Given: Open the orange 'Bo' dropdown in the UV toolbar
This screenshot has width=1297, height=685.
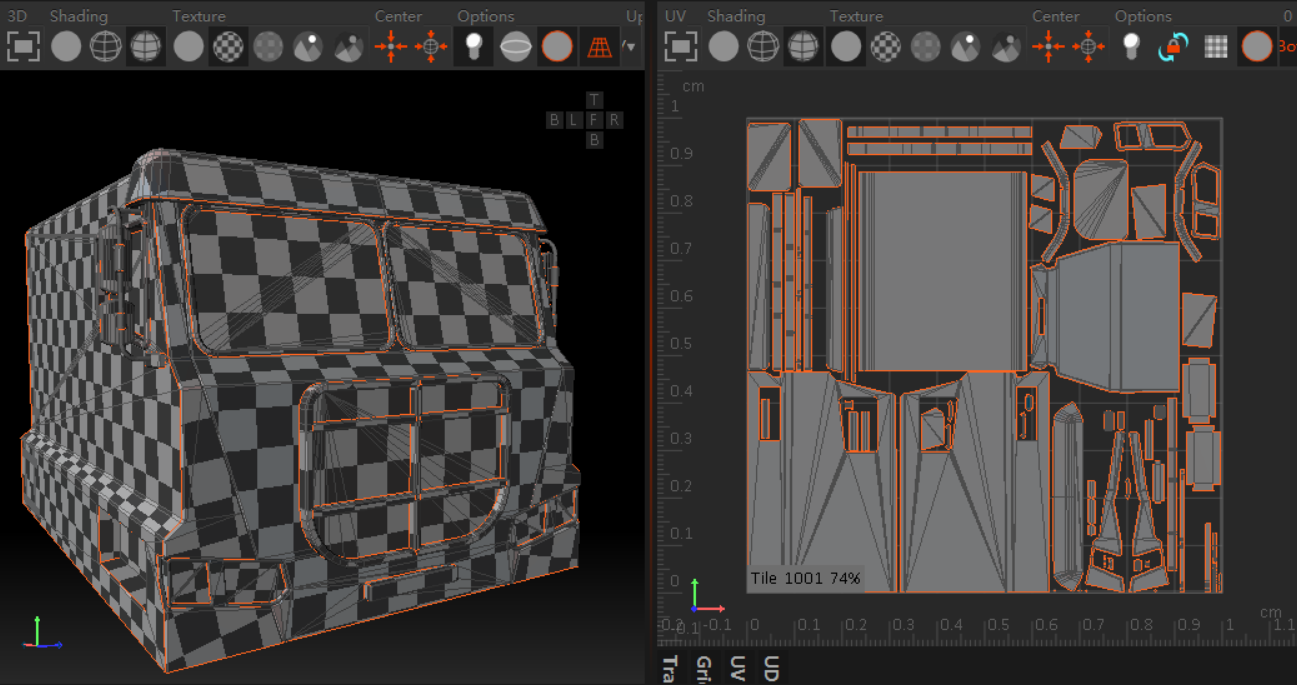Looking at the screenshot, I should coord(1286,47).
